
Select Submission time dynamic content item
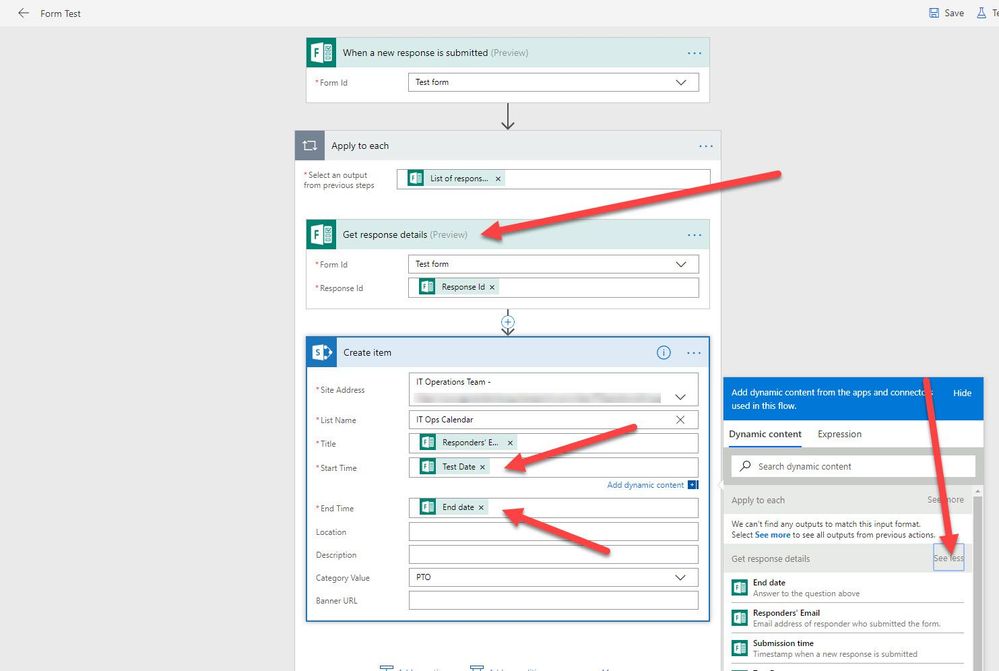(x=847, y=649)
